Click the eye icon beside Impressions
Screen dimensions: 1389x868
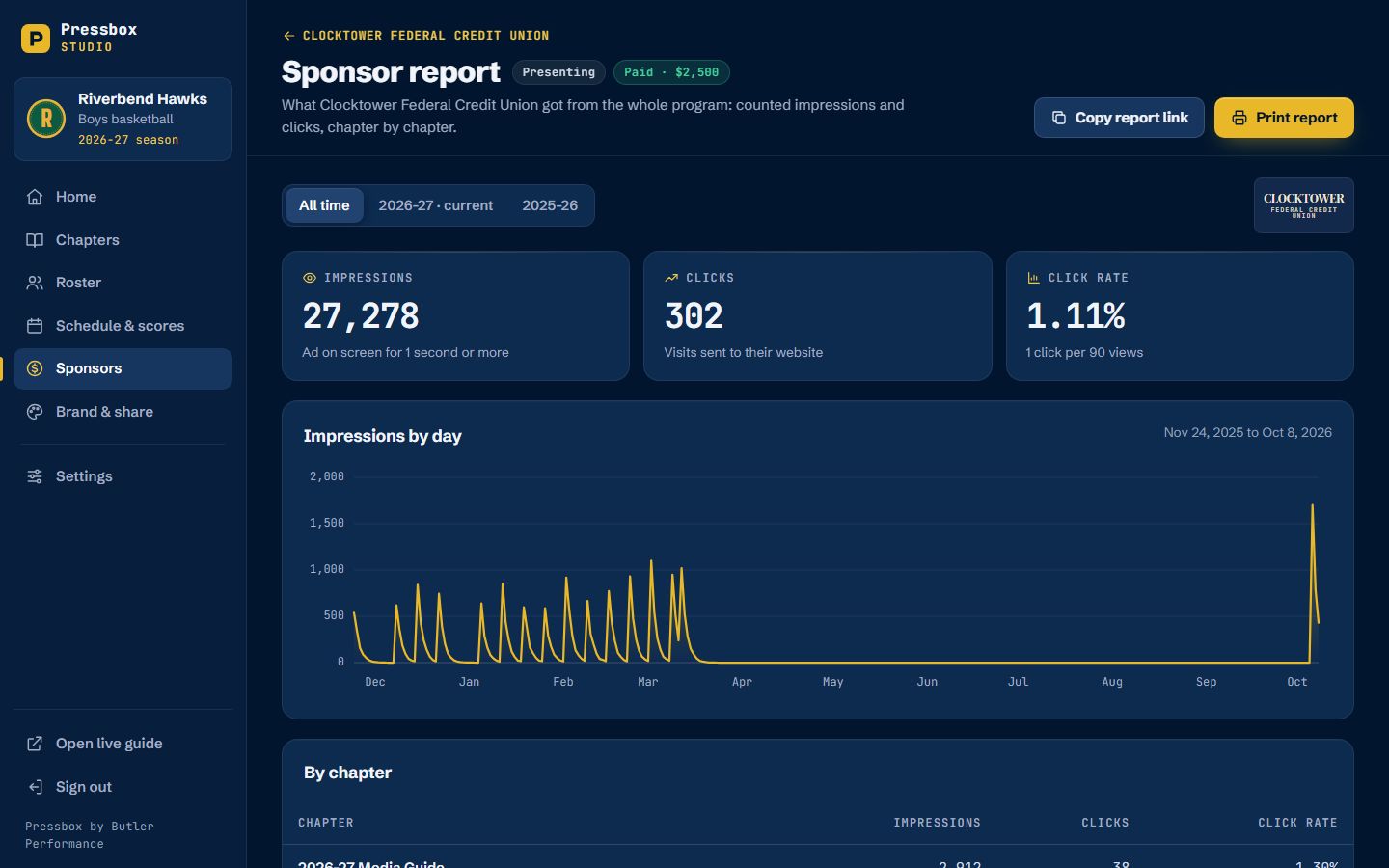tap(310, 278)
